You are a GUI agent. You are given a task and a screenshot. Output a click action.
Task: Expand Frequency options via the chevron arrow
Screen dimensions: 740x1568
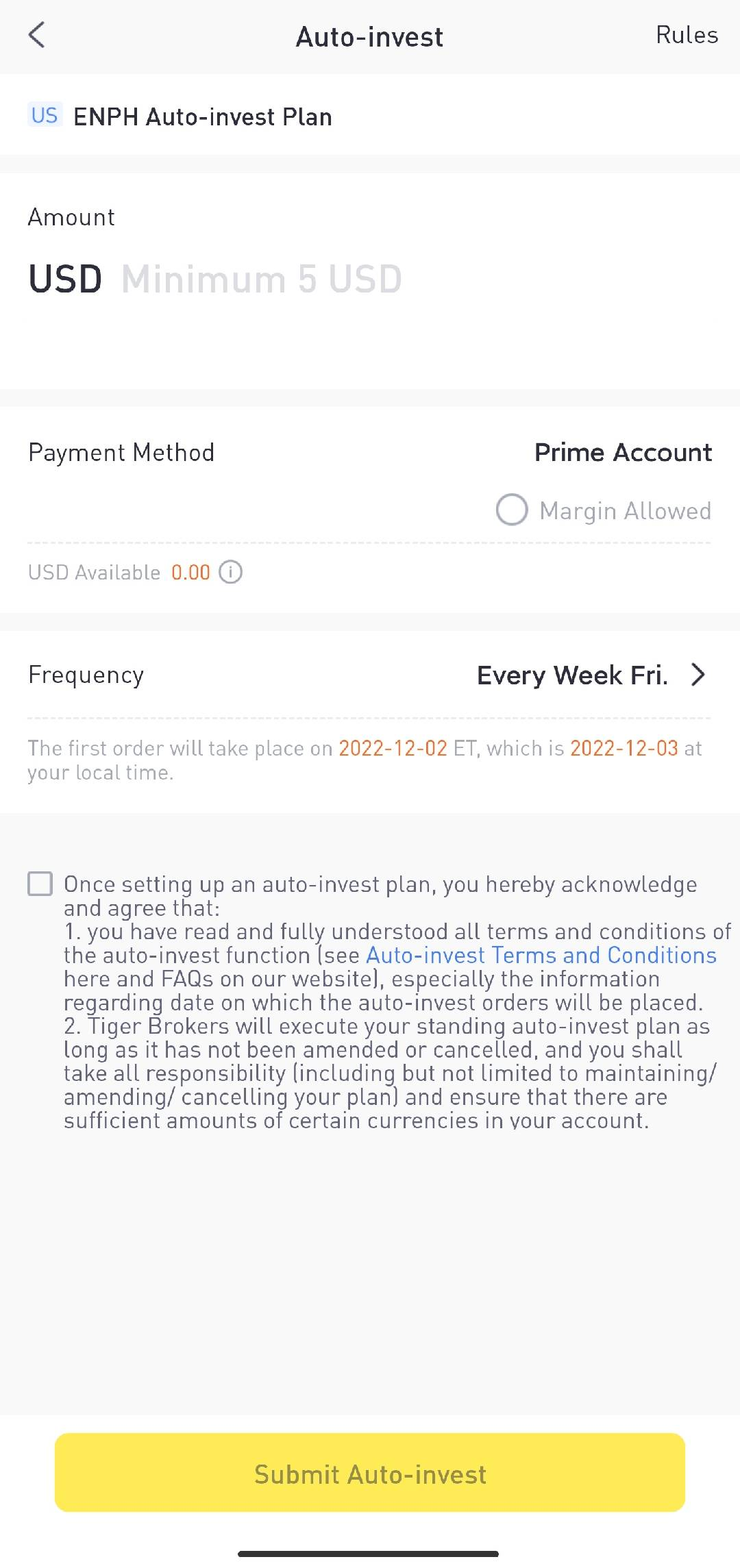pos(698,675)
